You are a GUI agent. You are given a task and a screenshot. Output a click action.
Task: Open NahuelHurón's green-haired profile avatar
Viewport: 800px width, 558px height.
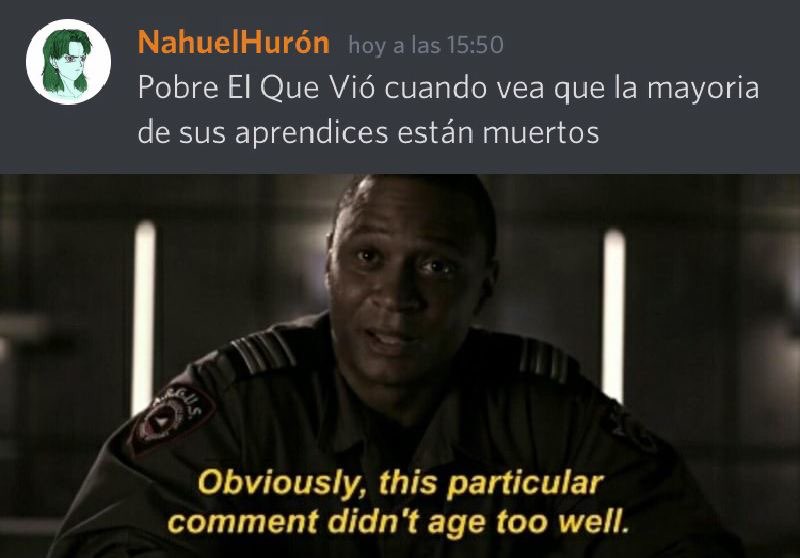point(68,62)
